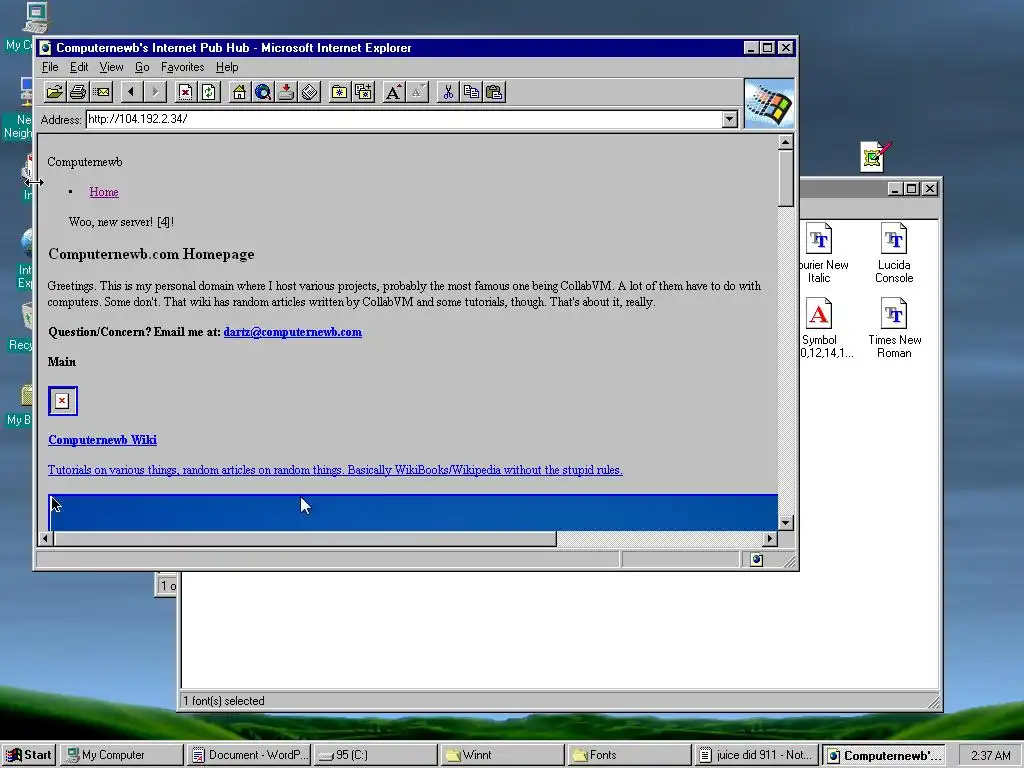Click vertical scrollbar down arrow in Explorer
The image size is (1024, 768).
click(x=786, y=522)
